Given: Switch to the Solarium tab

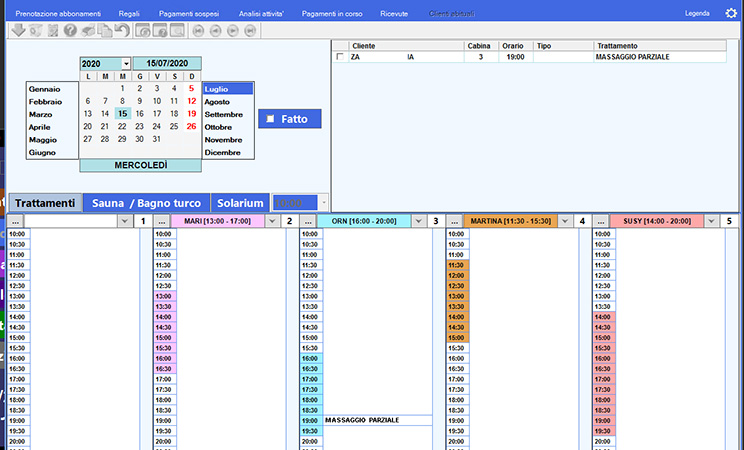Looking at the screenshot, I should [x=240, y=203].
